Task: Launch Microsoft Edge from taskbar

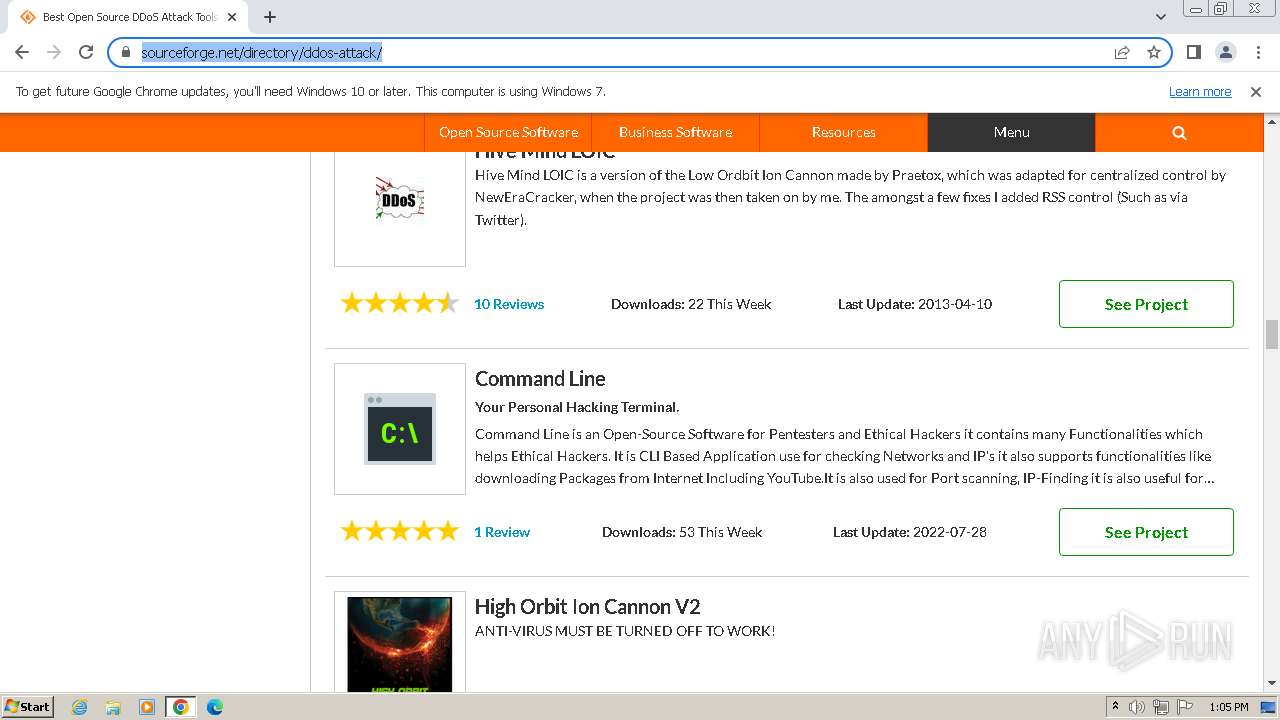Action: pyautogui.click(x=215, y=707)
